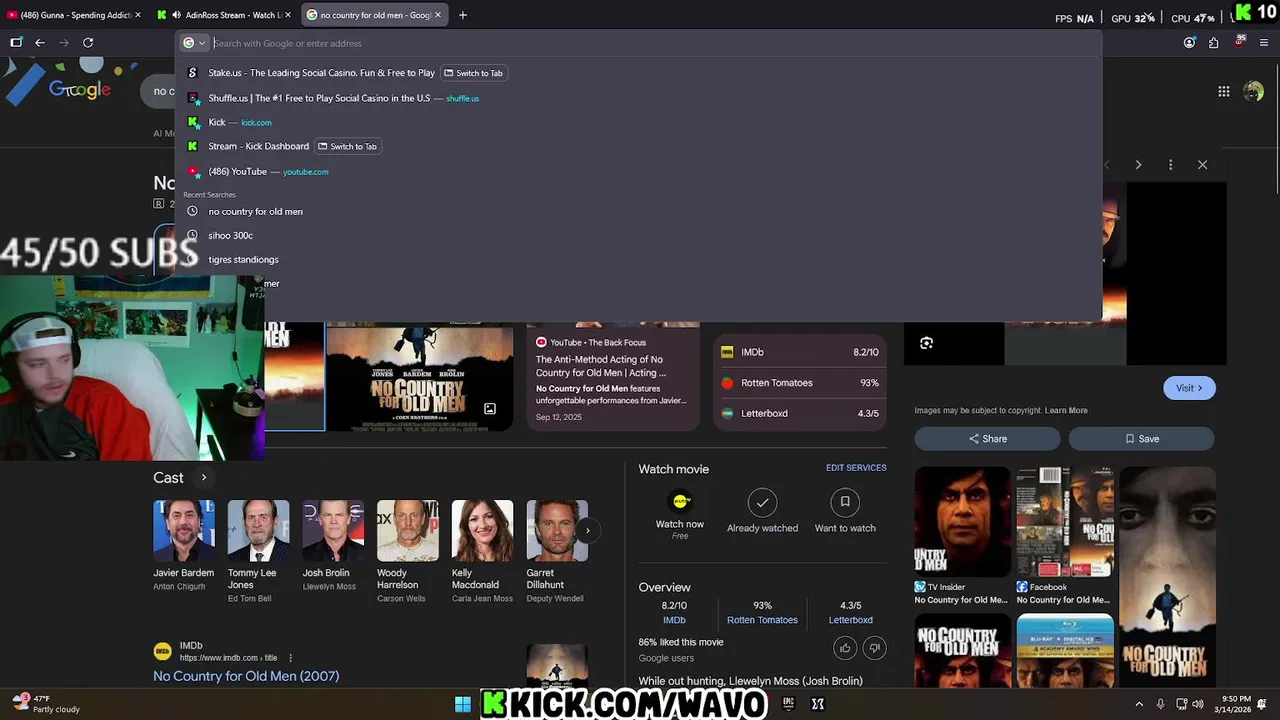The image size is (1280, 720).
Task: Choose the Shuffle.us suggestion
Action: tap(638, 98)
